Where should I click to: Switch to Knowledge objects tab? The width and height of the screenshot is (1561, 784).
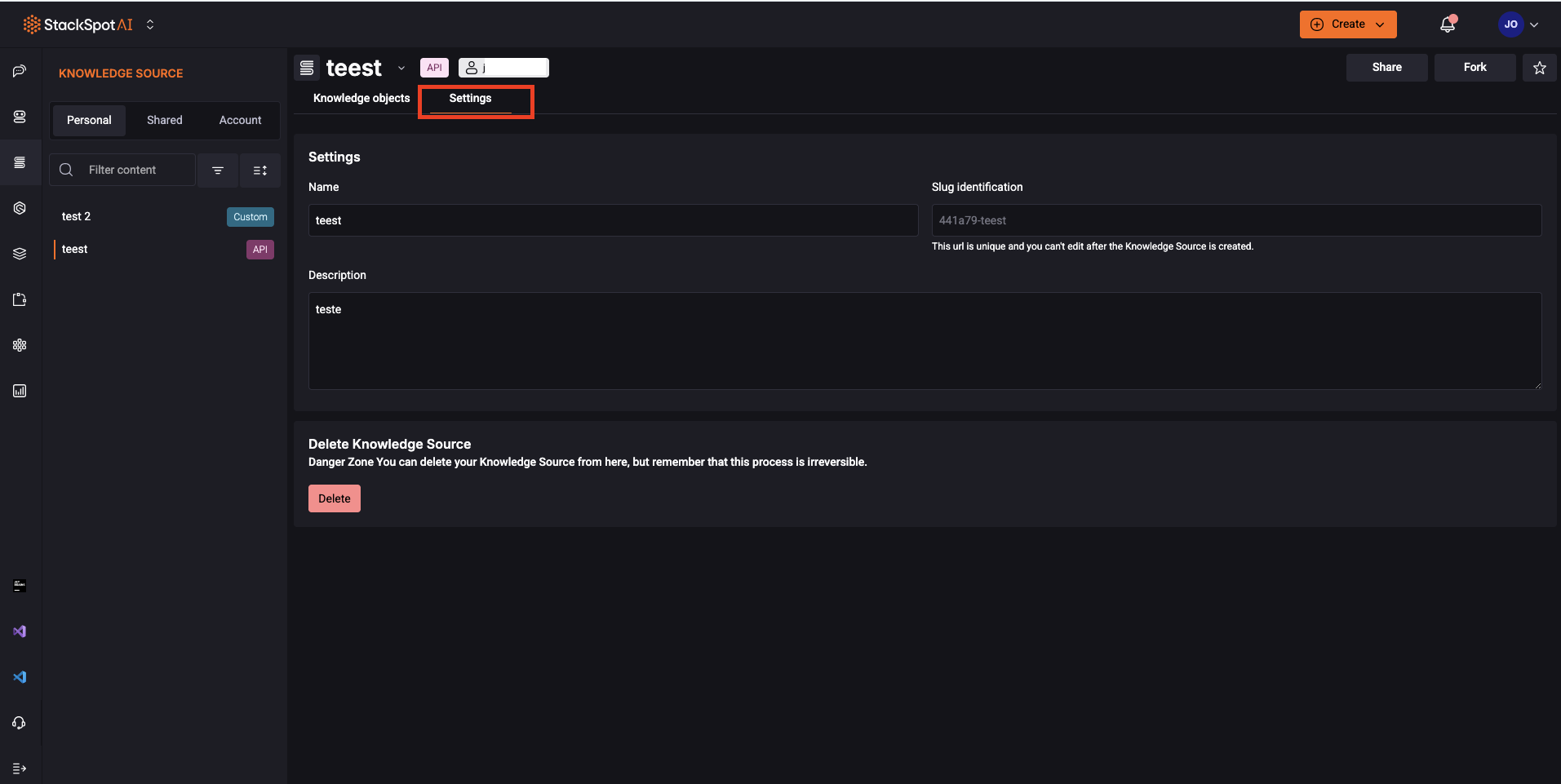pyautogui.click(x=361, y=98)
